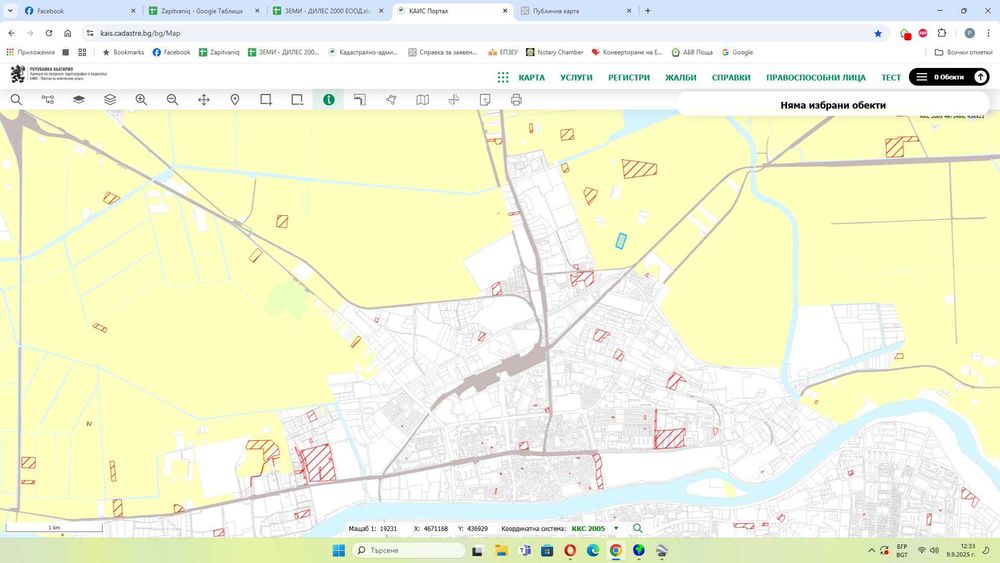Screen dimensions: 1000x563
Task: Expand the selected objects list with arrow
Action: [x=980, y=77]
